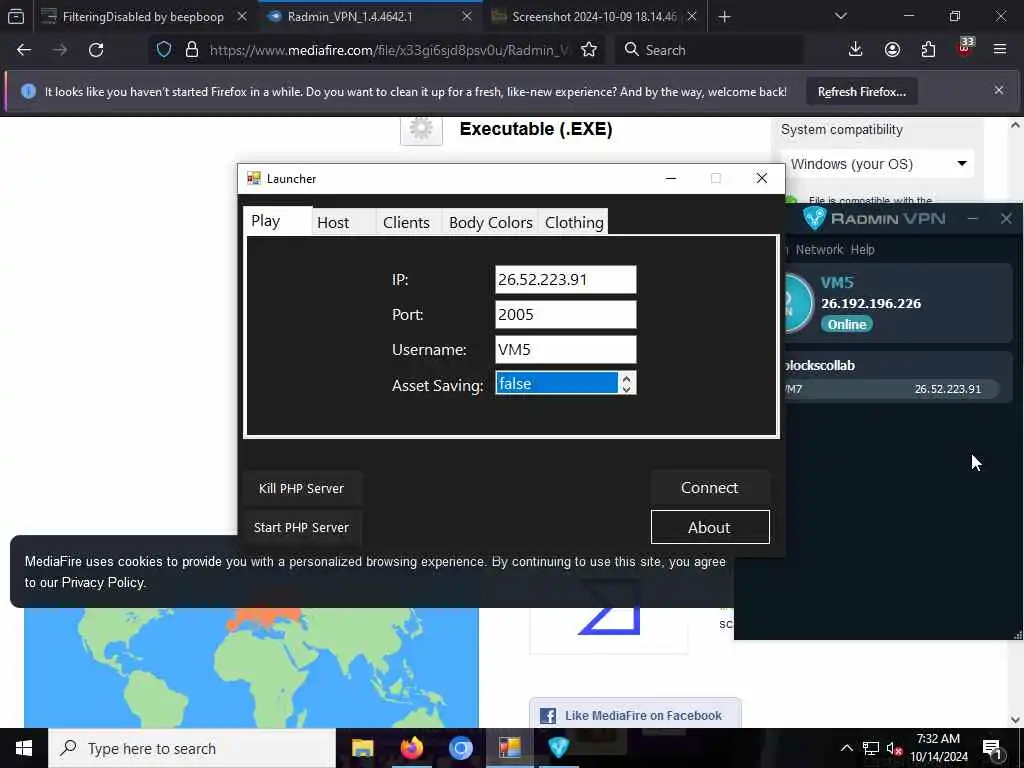This screenshot has width=1024, height=768.
Task: Open the Clients tab in Launcher
Action: point(406,223)
